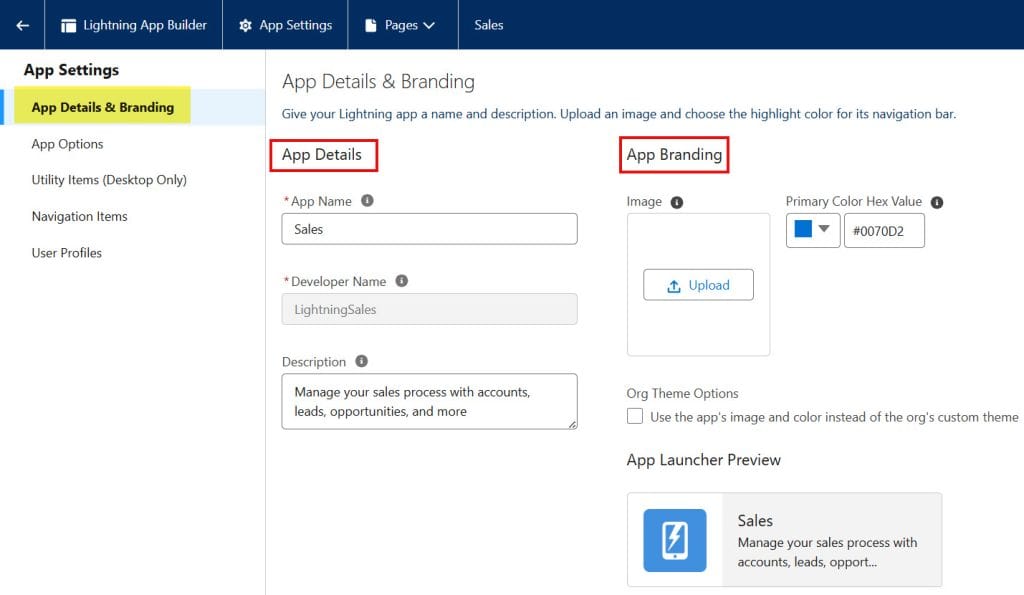Click the #0070D2 hex value field
This screenshot has width=1024, height=595.
click(884, 231)
